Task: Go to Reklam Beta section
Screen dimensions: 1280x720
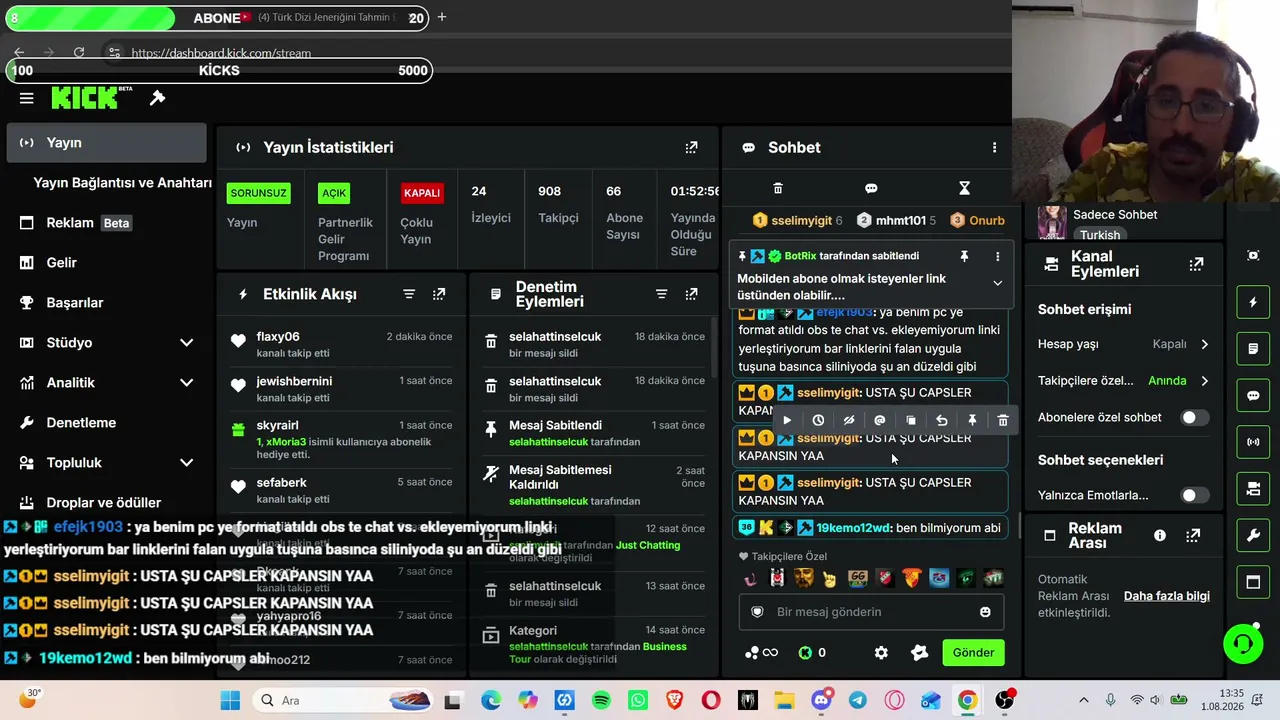Action: 106,223
